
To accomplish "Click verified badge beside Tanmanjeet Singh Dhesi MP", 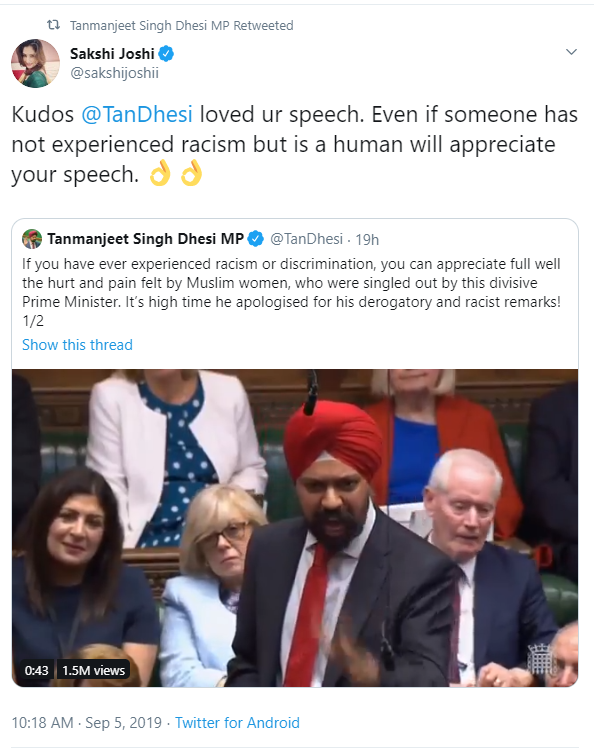I will point(256,239).
